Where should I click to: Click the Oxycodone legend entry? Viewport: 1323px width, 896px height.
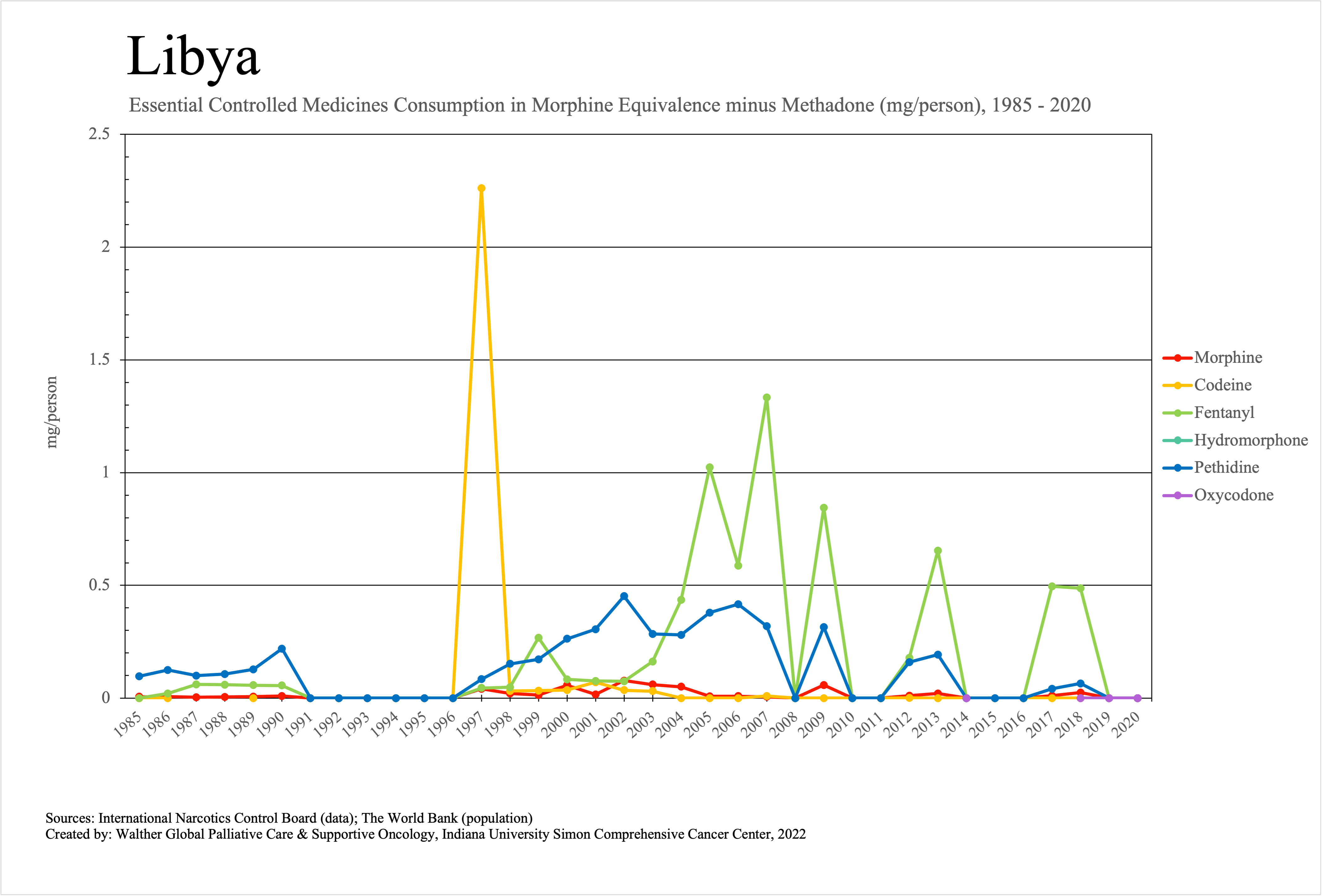point(1233,495)
